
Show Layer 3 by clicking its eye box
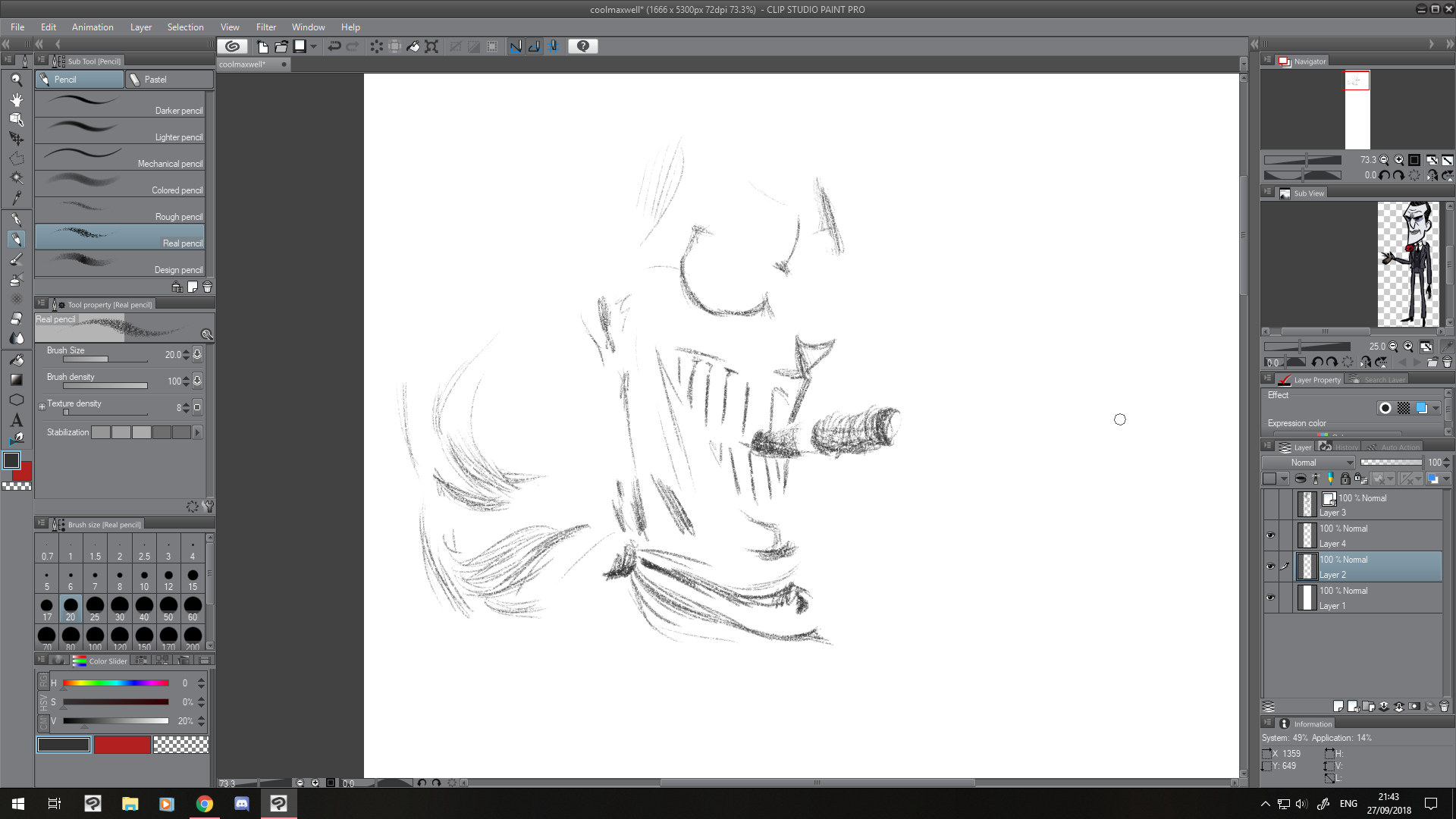pos(1270,505)
